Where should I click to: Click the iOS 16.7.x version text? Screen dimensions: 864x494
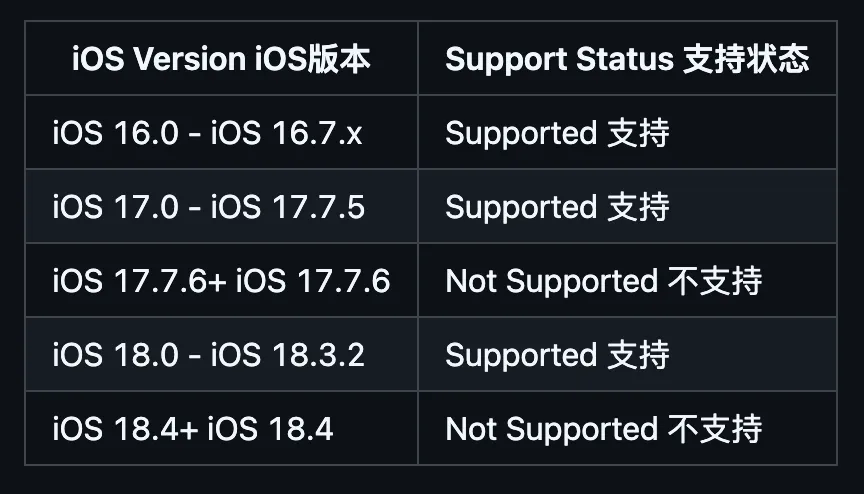[x=286, y=133]
